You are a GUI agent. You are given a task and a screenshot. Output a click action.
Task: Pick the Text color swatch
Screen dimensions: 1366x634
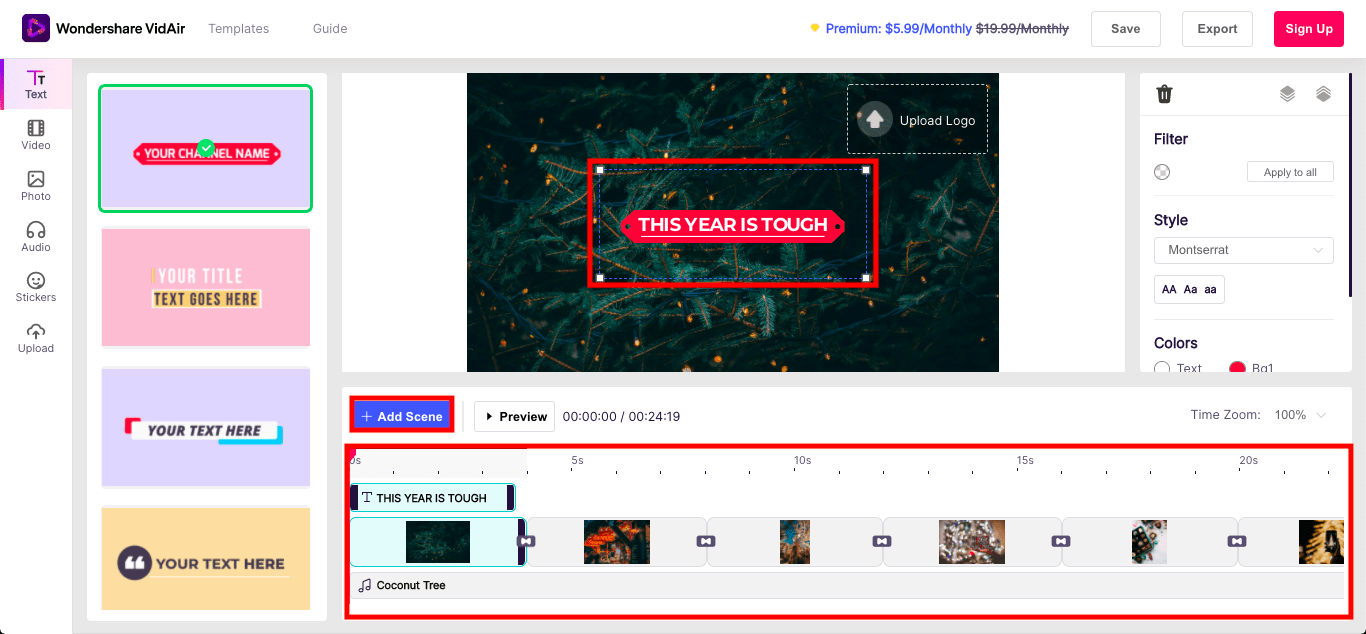1162,369
